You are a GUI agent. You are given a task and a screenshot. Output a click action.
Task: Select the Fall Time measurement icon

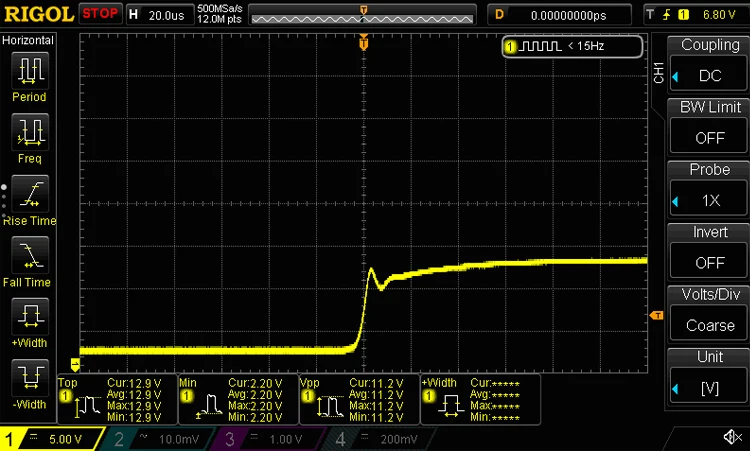point(30,254)
